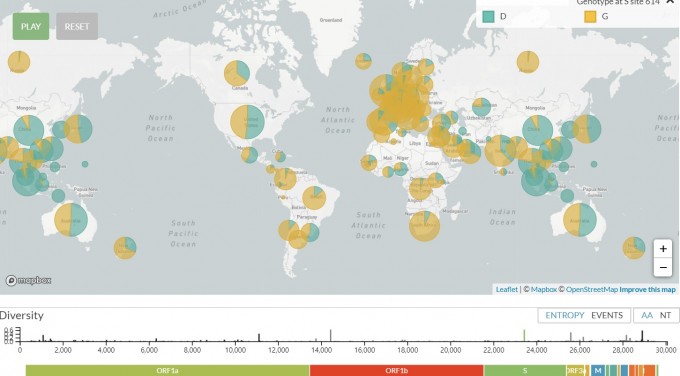This screenshot has height=376, width=680.
Task: Open the Leaflet attribution link
Action: [507, 289]
